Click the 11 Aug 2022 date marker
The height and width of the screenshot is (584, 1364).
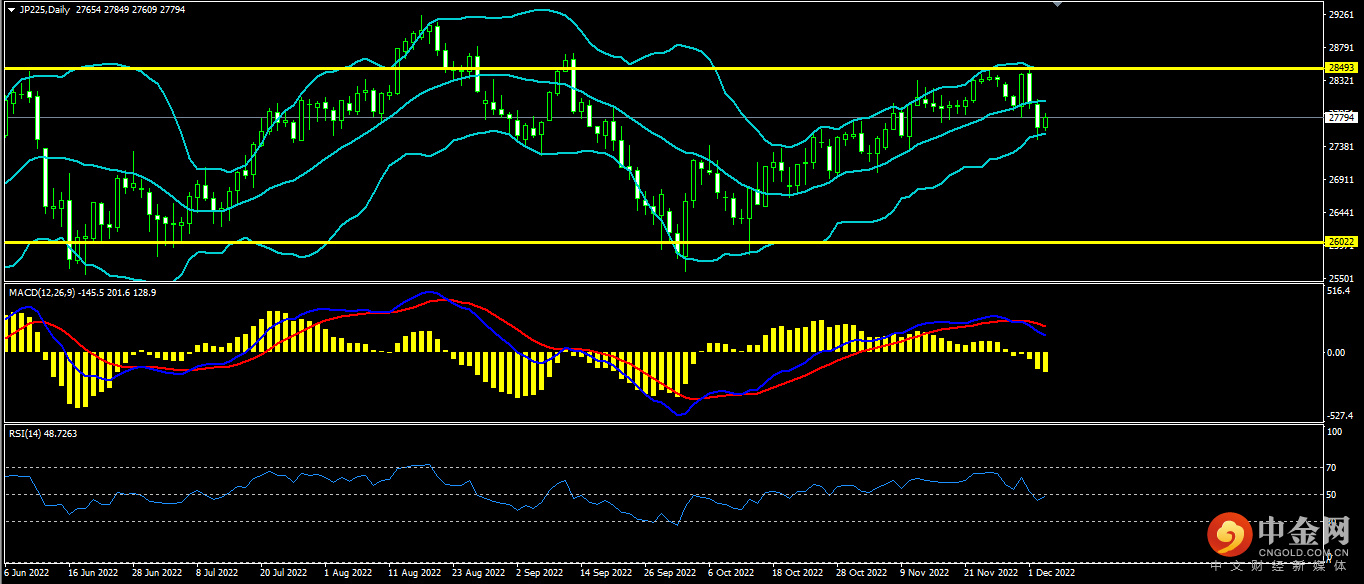[415, 573]
